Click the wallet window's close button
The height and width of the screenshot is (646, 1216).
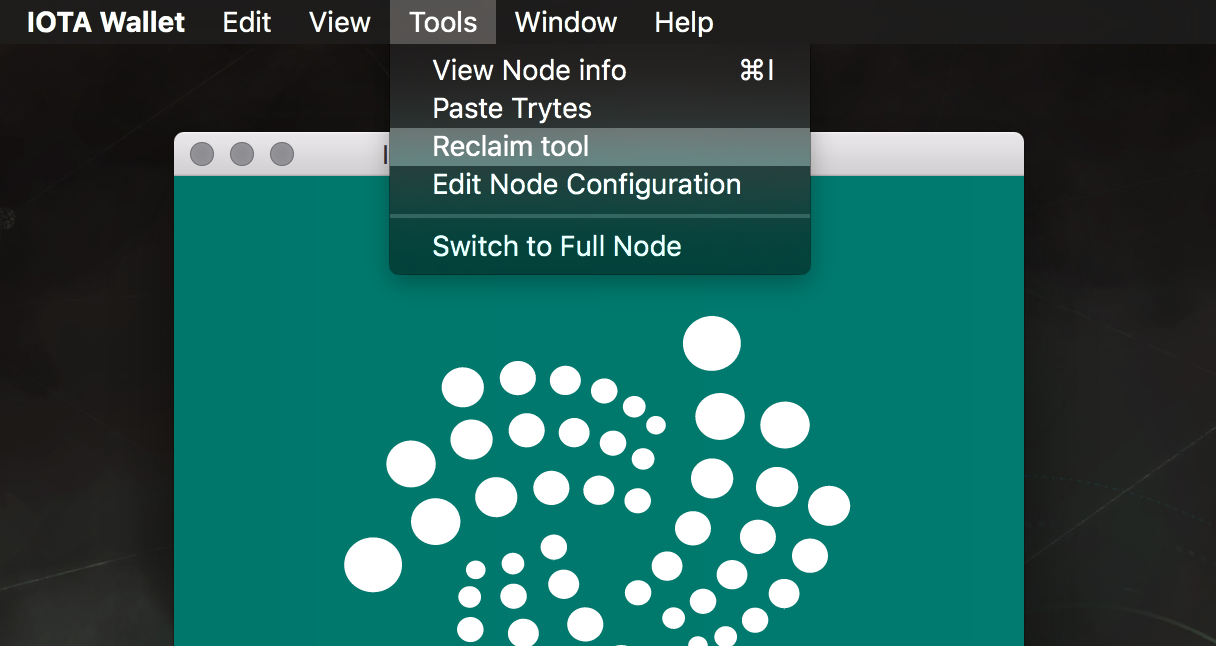(x=202, y=154)
